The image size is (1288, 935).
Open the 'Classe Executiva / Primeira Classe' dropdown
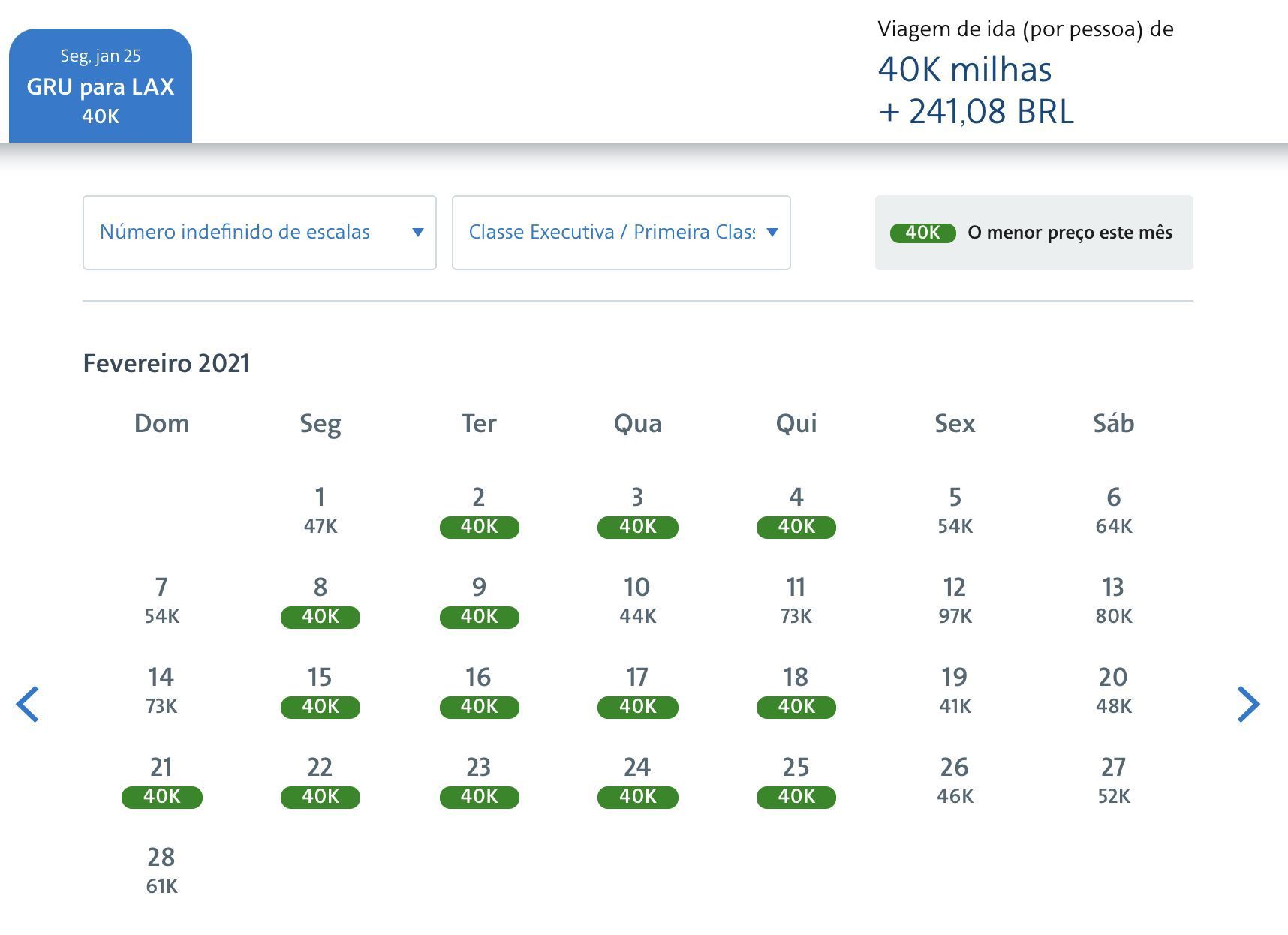[x=621, y=233]
